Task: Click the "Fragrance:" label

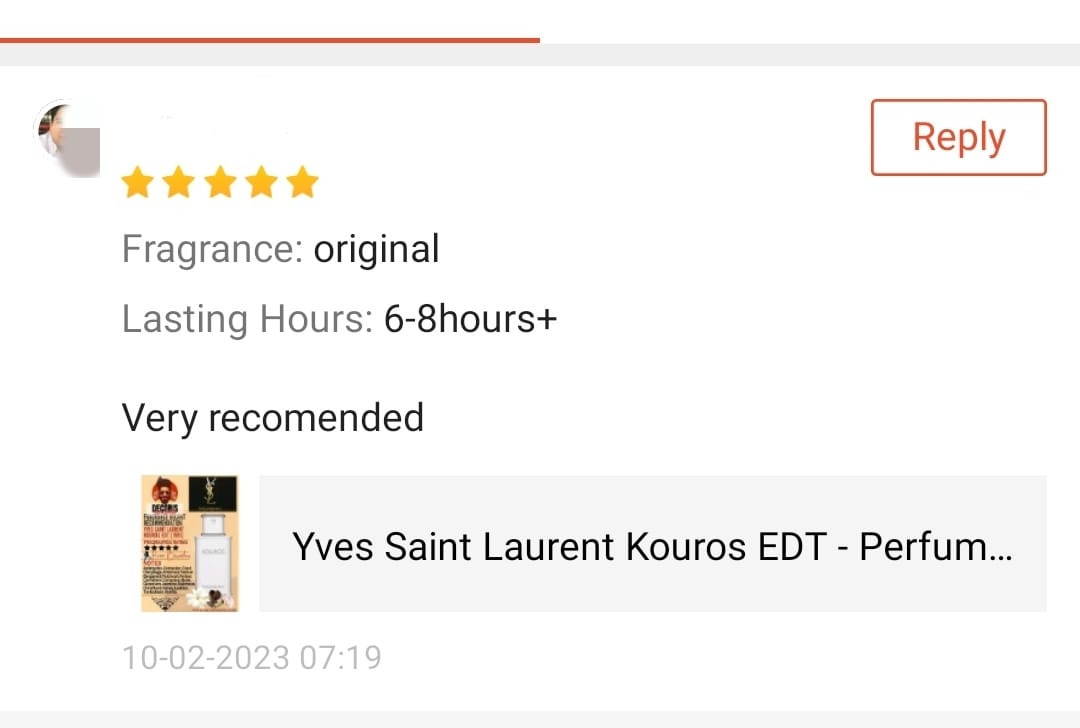Action: [212, 249]
